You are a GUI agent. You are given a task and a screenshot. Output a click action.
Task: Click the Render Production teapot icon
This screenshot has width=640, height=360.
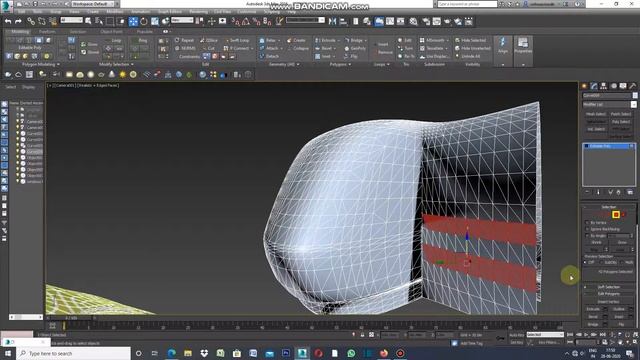coord(447,21)
